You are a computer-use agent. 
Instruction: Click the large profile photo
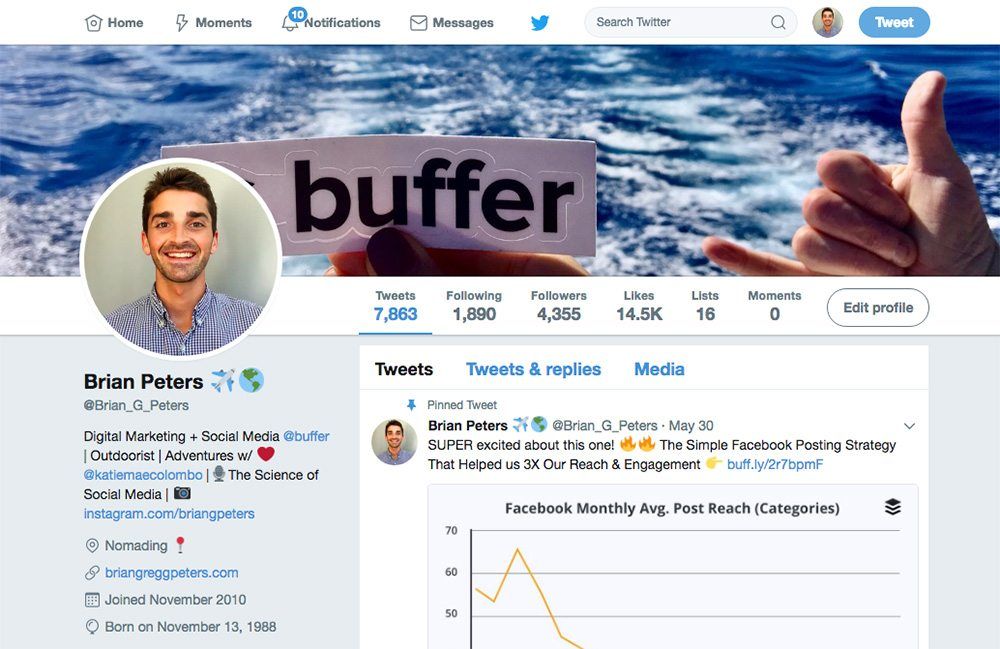[x=182, y=258]
